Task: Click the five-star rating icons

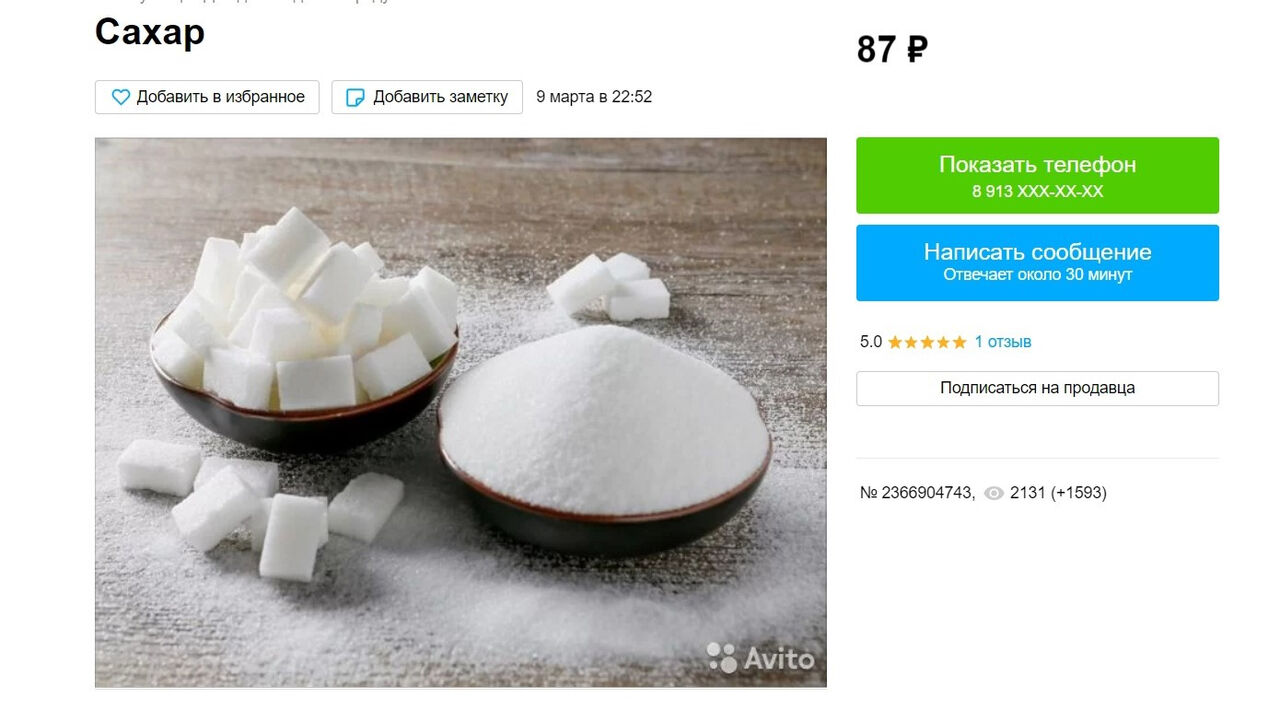Action: [x=927, y=342]
